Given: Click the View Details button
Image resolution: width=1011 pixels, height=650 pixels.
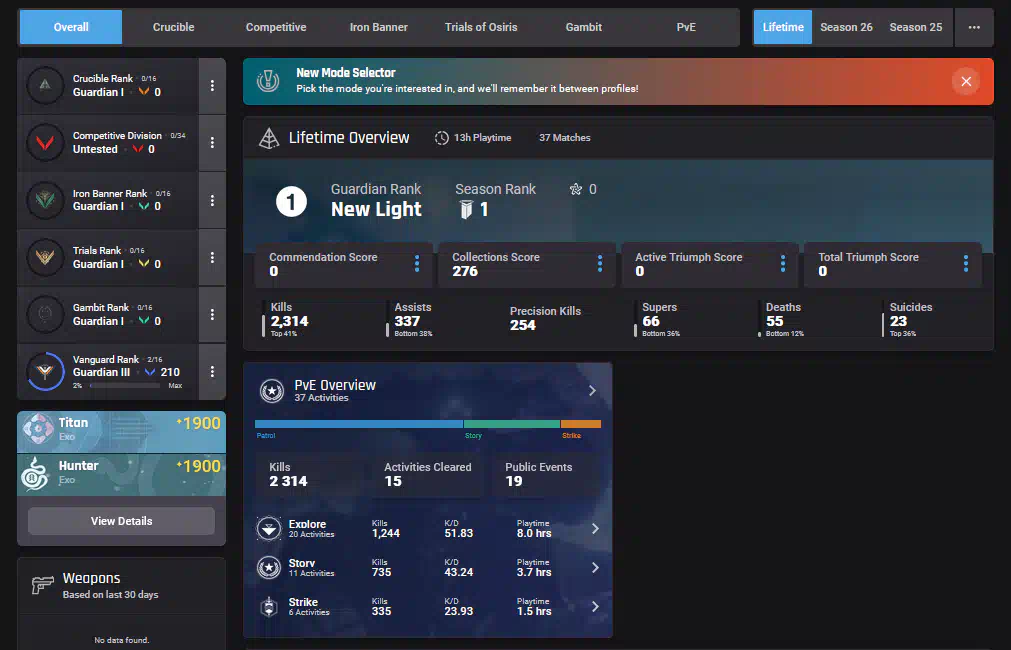Looking at the screenshot, I should pyautogui.click(x=121, y=521).
